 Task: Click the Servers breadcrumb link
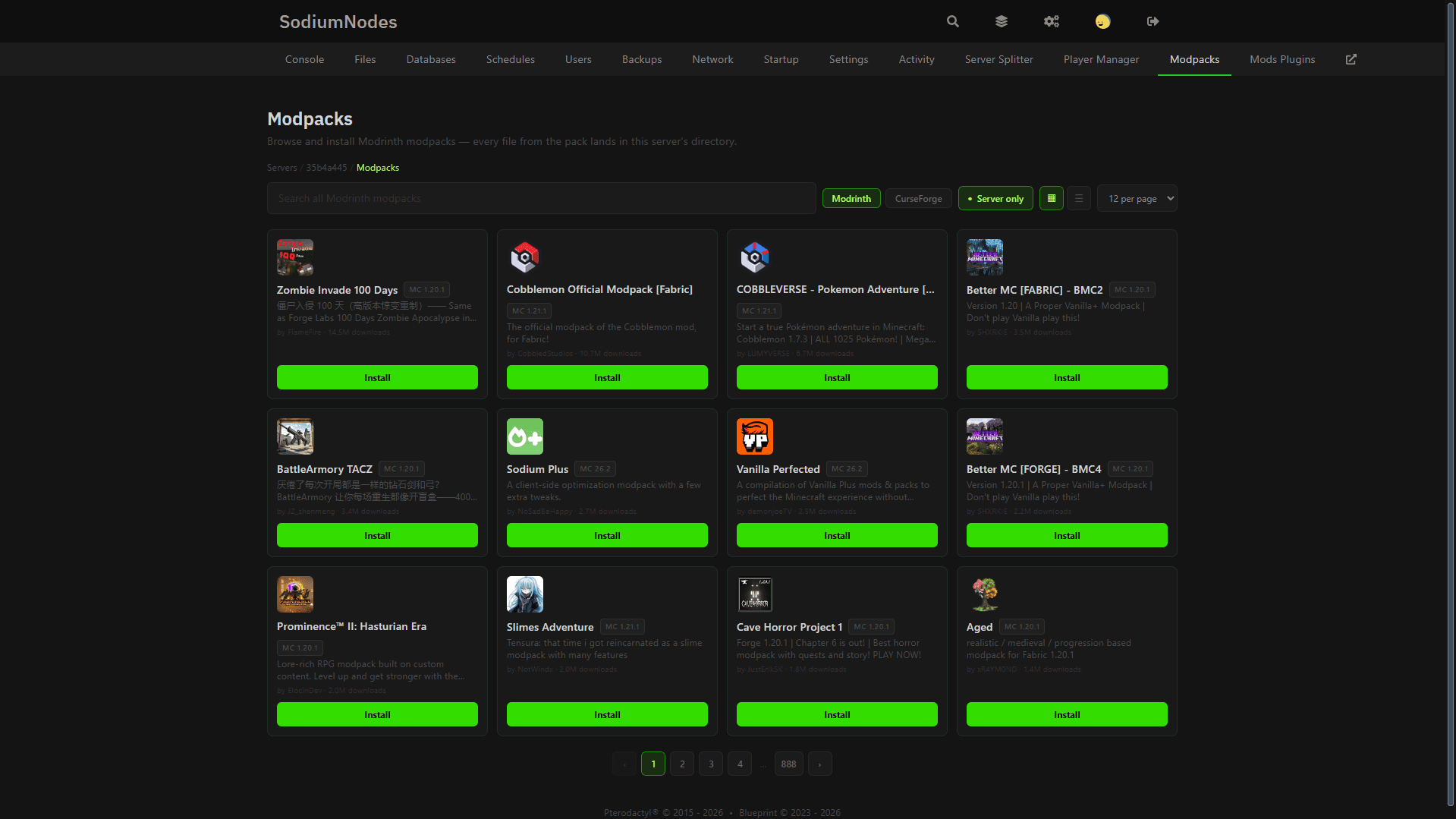pos(281,168)
